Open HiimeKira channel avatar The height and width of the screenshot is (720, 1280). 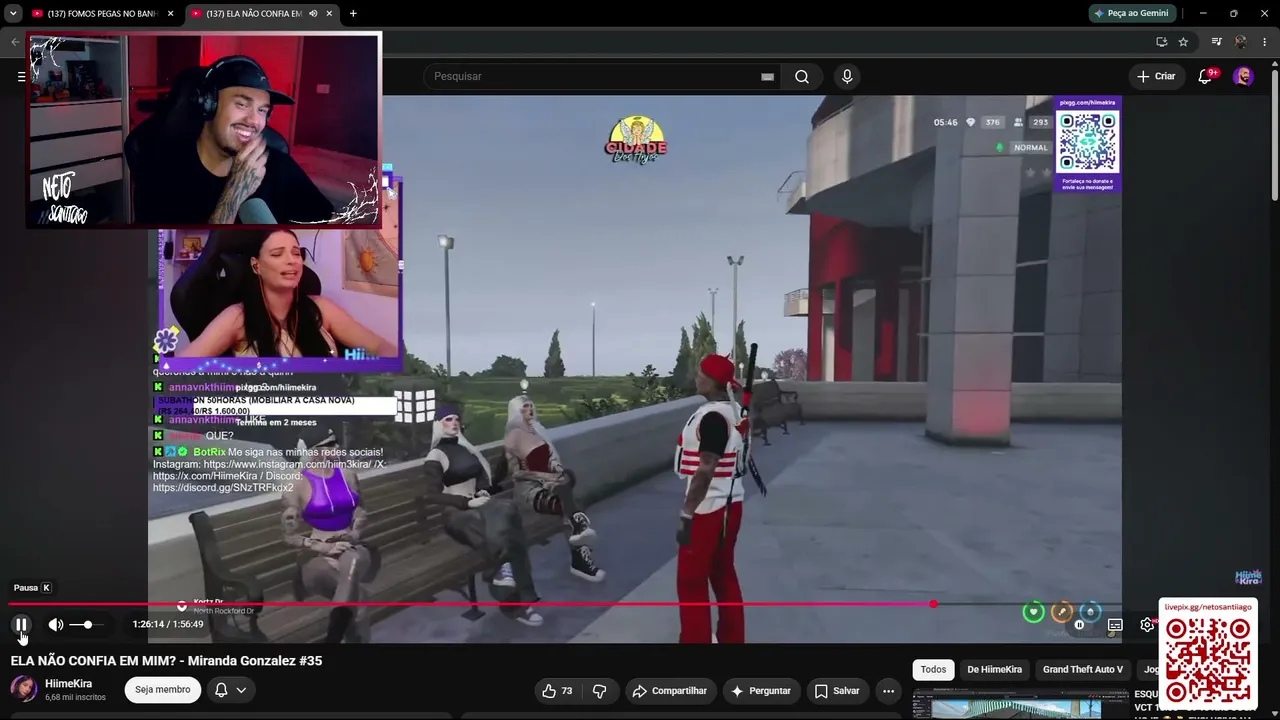point(24,689)
